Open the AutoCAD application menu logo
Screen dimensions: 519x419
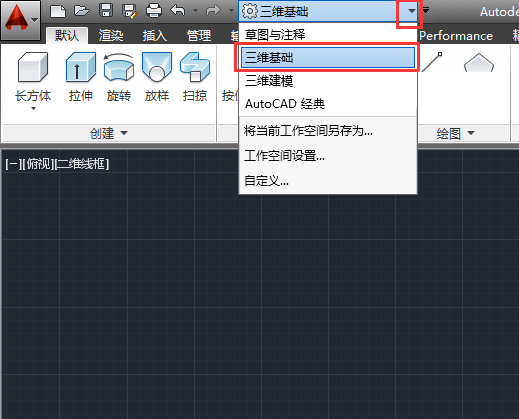point(20,20)
